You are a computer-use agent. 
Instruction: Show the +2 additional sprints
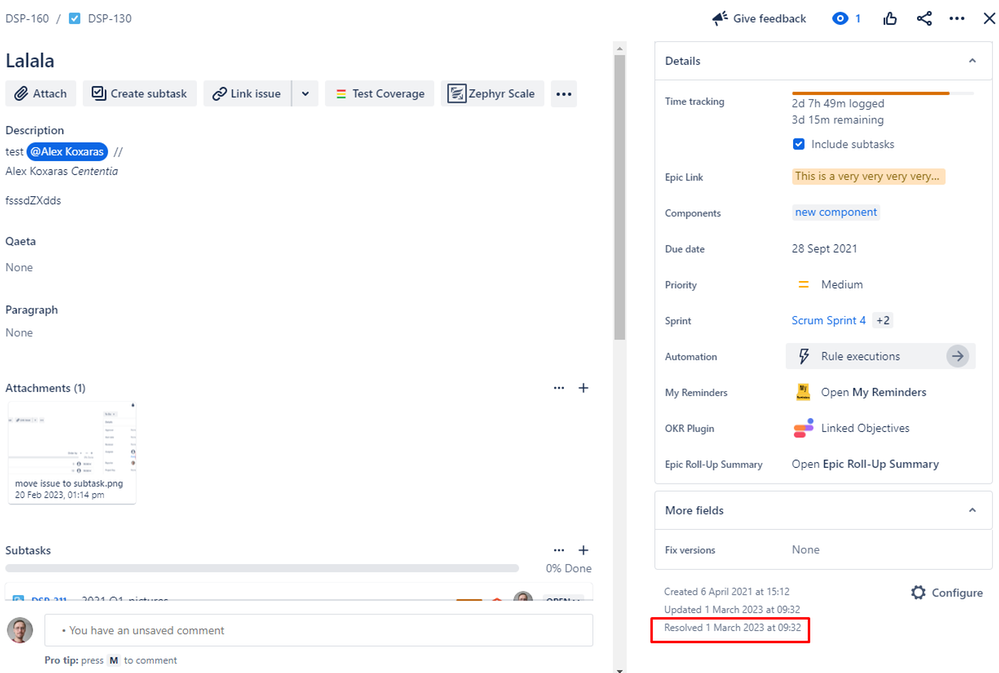pyautogui.click(x=882, y=321)
